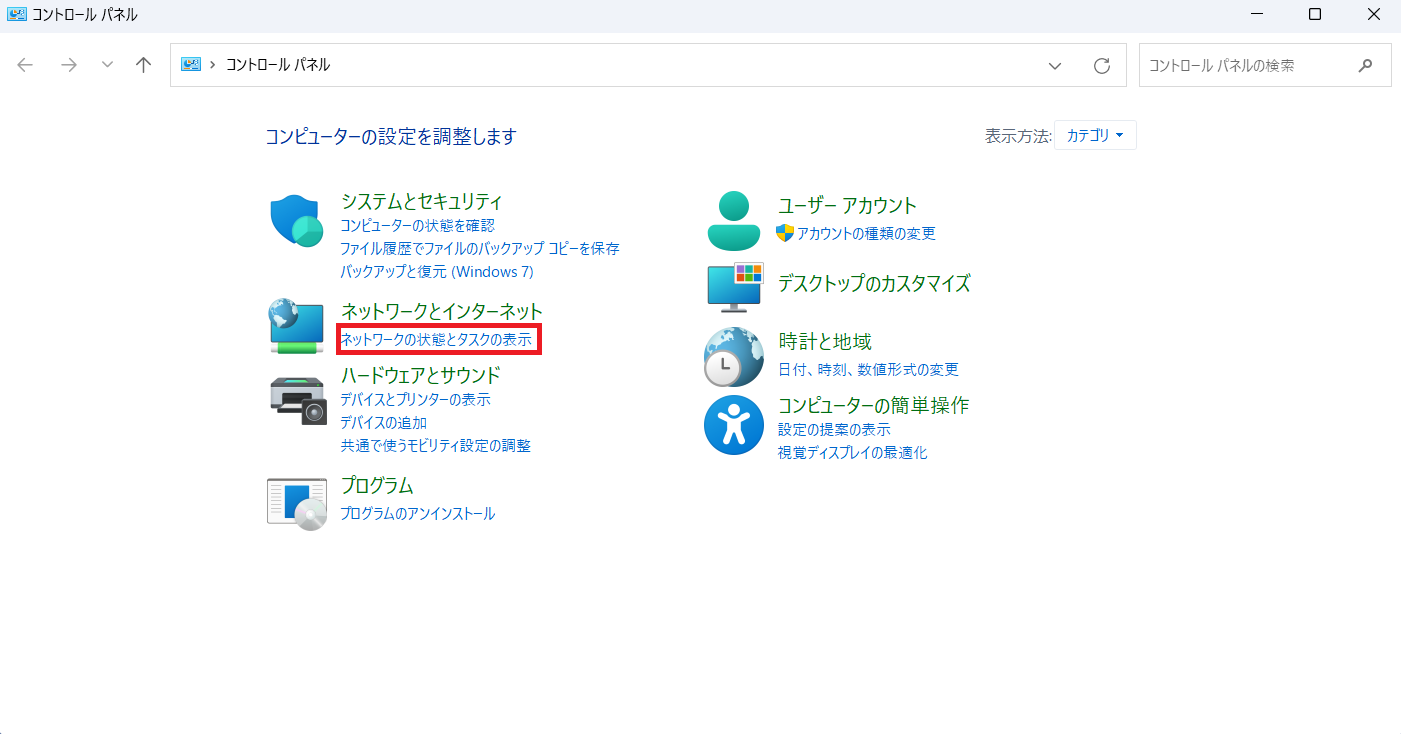1401x734 pixels.
Task: Open プログラム category heading
Action: (377, 486)
